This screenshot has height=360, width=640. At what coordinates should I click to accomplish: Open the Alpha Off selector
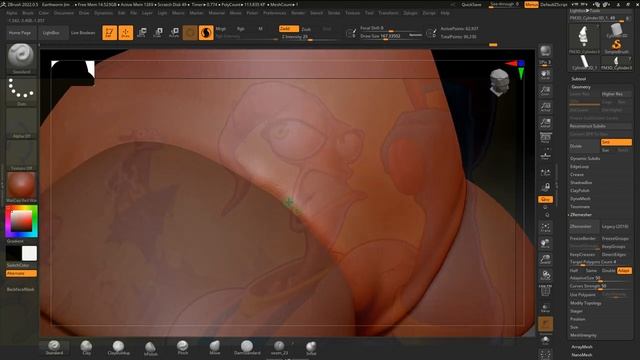pos(21,123)
